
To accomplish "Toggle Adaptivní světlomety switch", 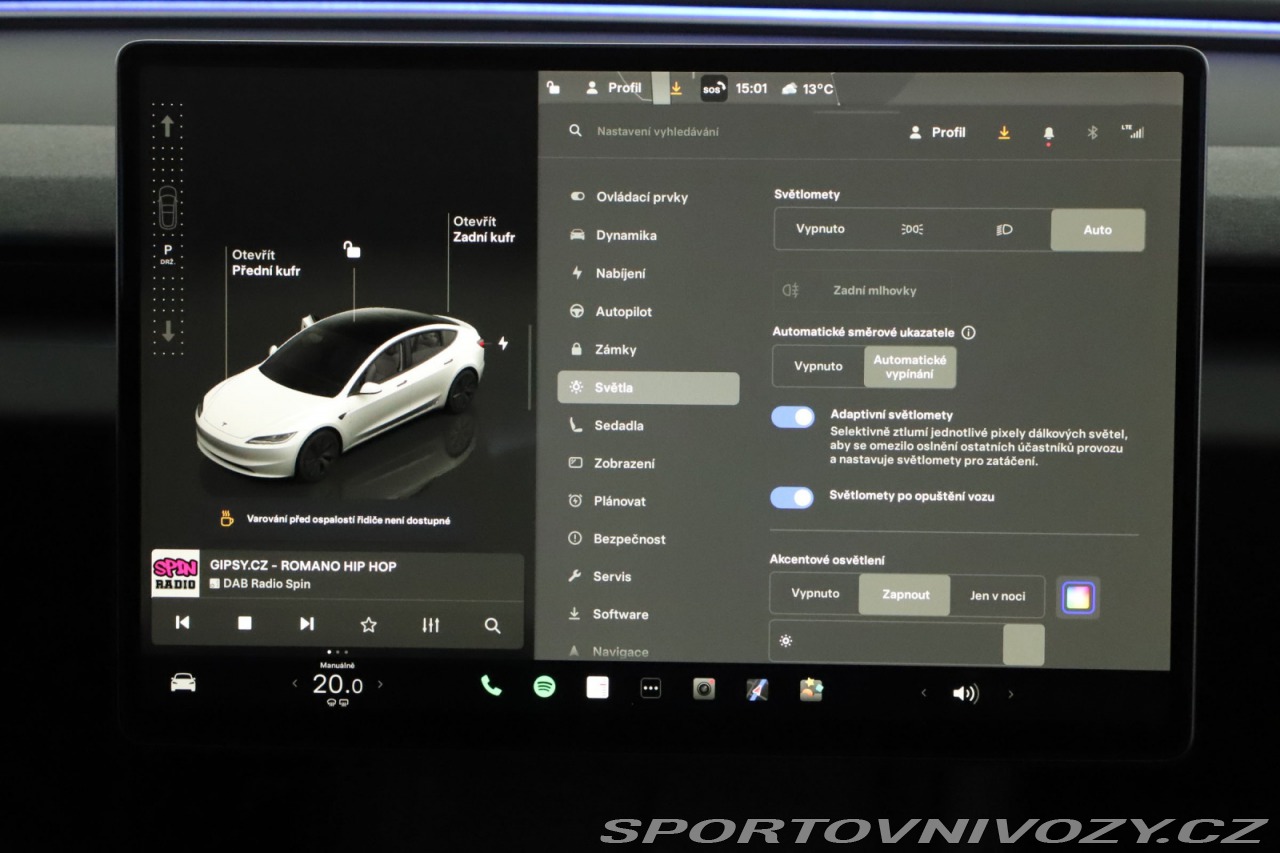I will click(793, 417).
